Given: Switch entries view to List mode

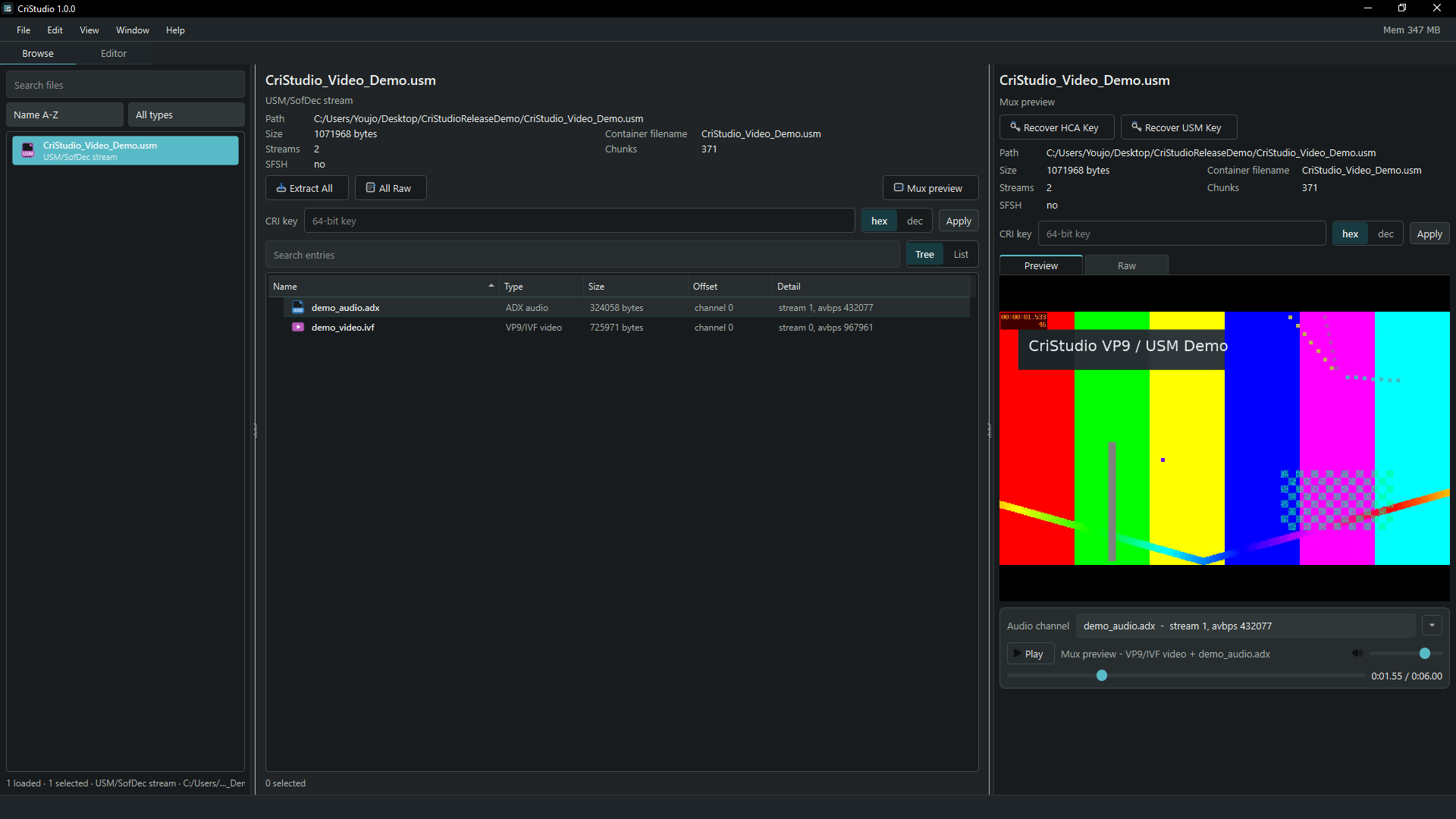Looking at the screenshot, I should 961,254.
